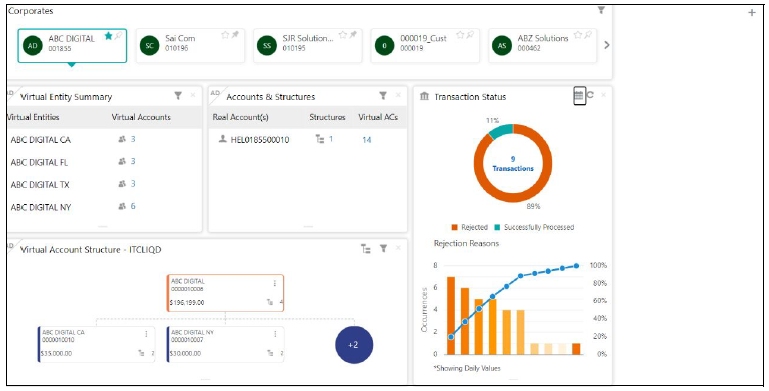769x391 pixels.
Task: Pin the 000019_Cust corporate card
Action: coord(470,35)
